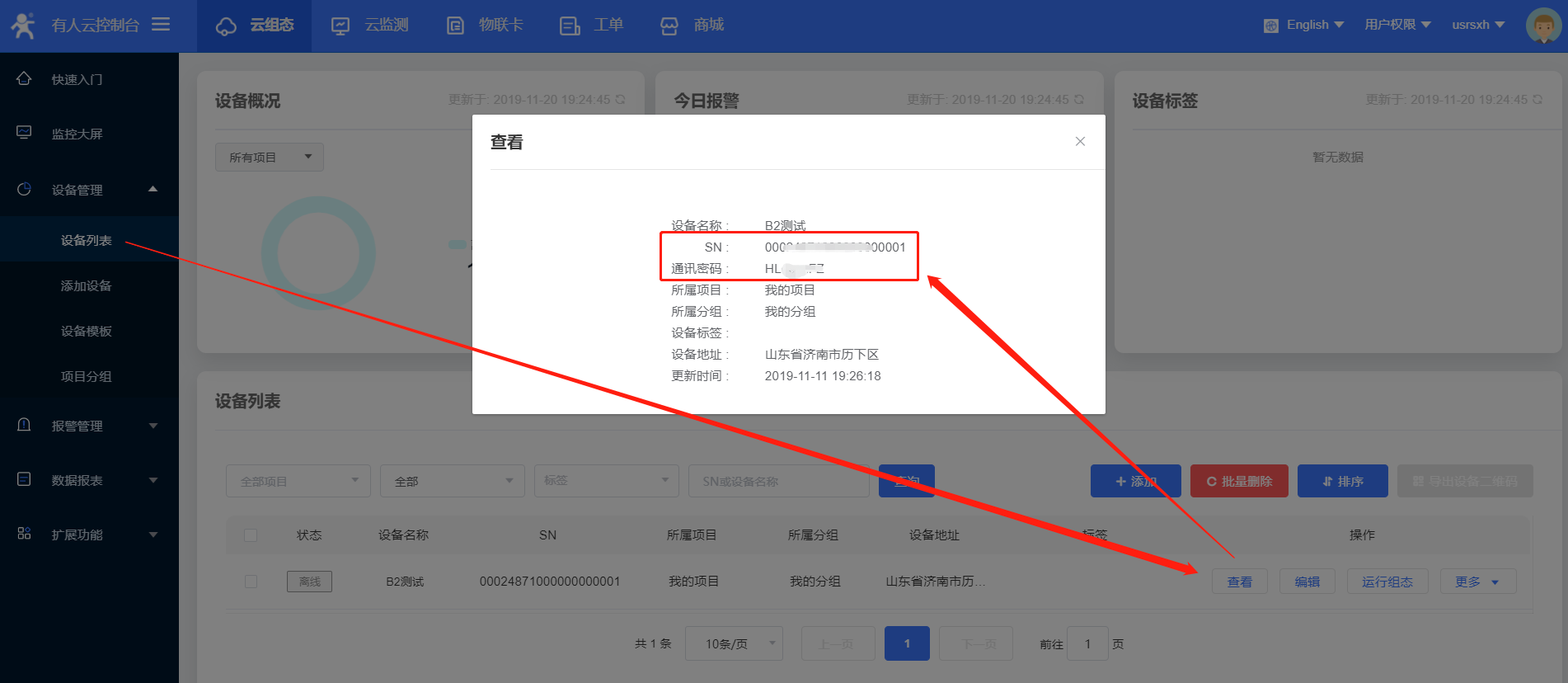Check the checkbox for B2测试 device row
Viewport: 1568px width, 683px height.
[251, 582]
